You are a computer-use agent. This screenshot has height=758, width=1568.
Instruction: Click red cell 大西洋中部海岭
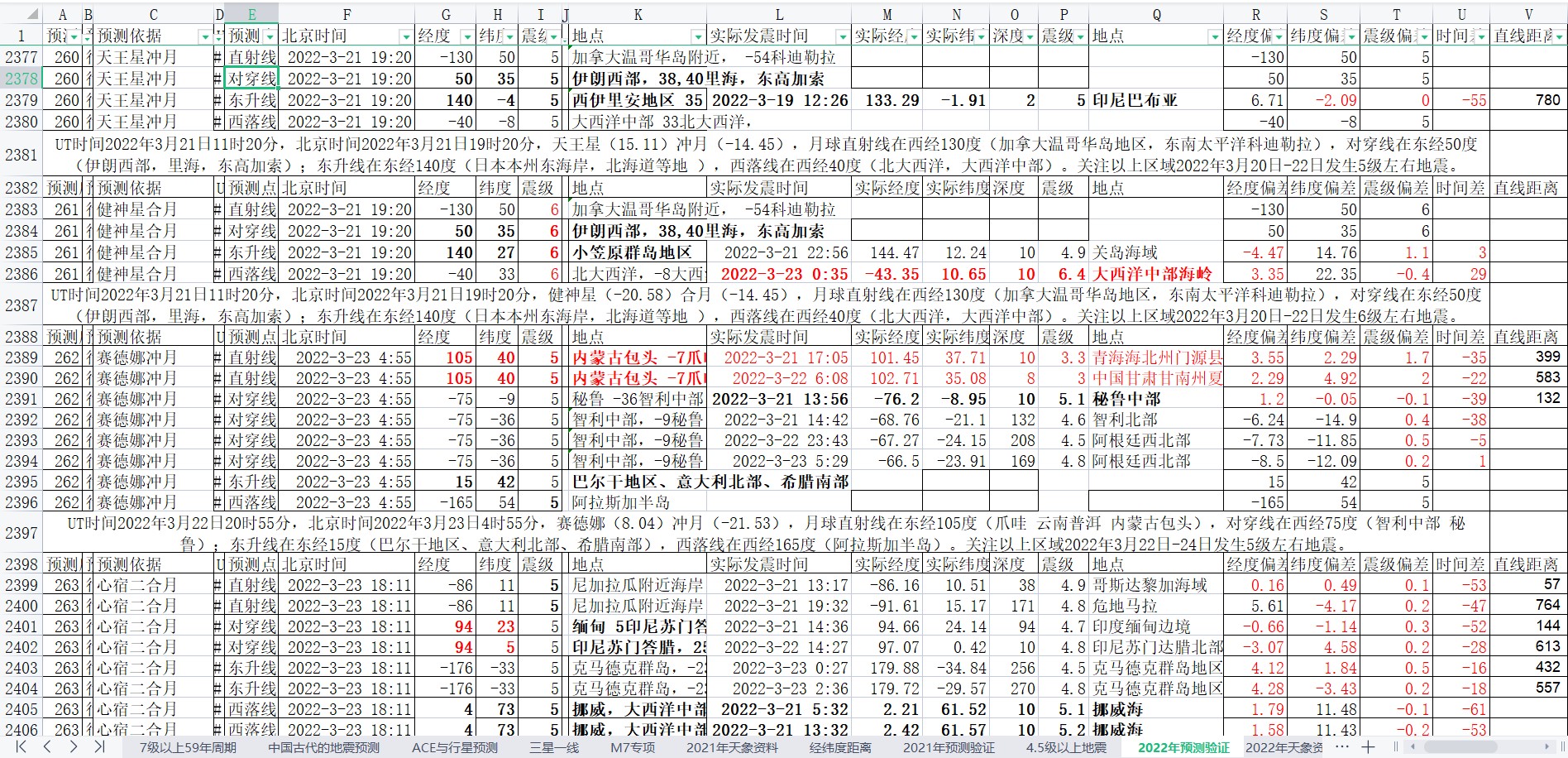1156,274
